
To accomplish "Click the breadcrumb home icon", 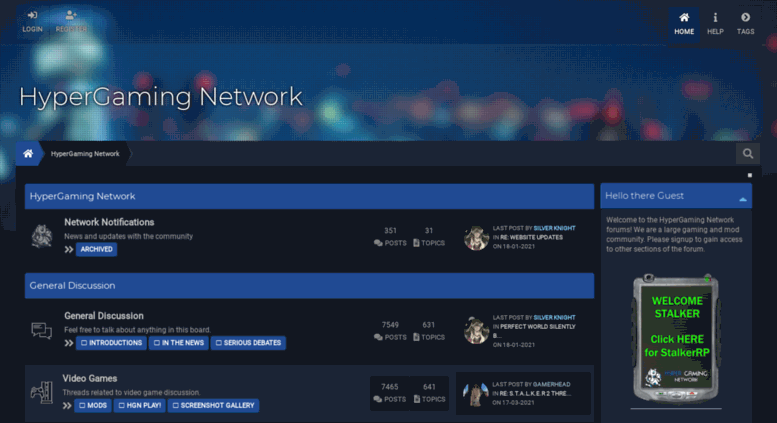I will (28, 154).
